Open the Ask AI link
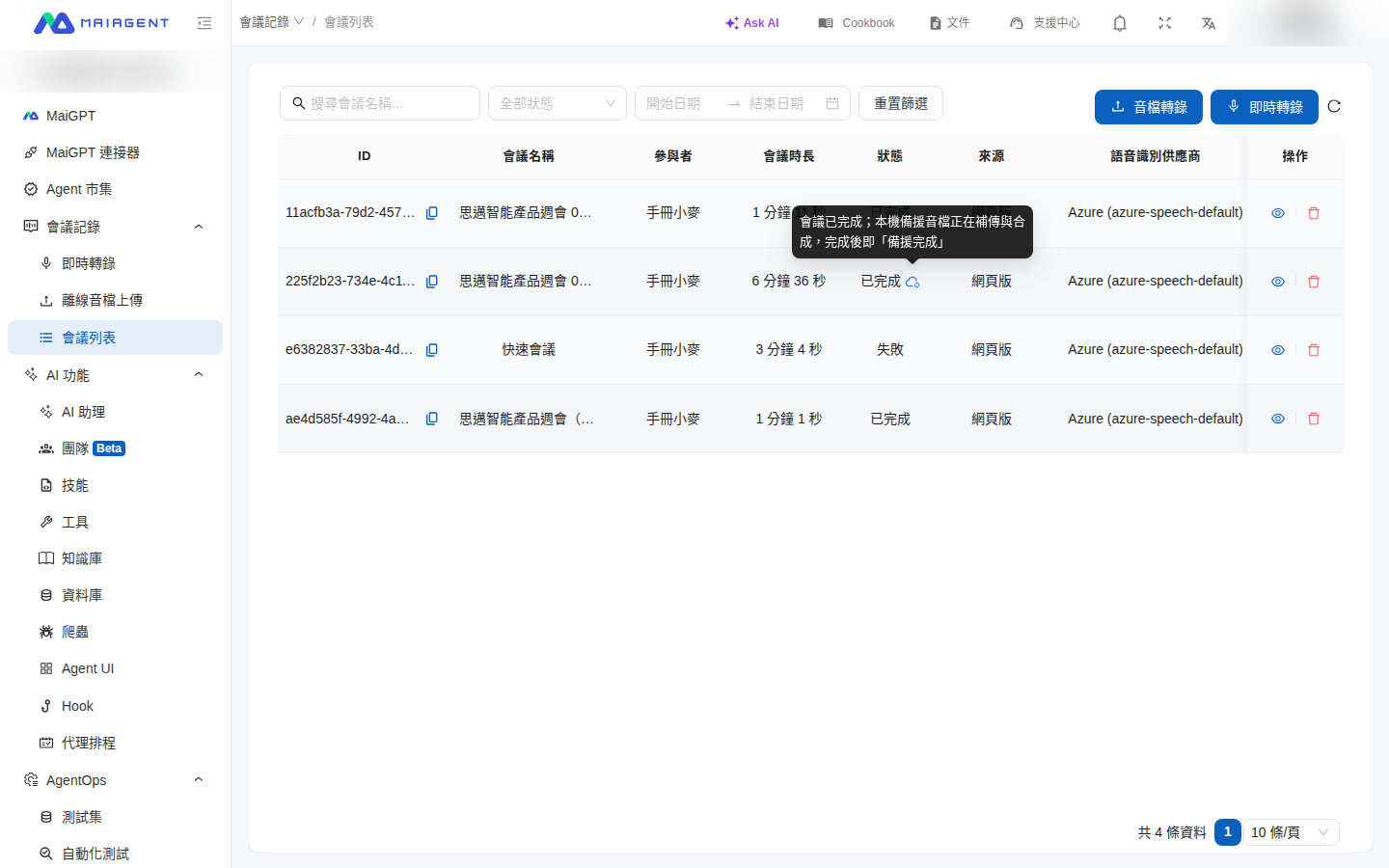1389x868 pixels. (752, 23)
